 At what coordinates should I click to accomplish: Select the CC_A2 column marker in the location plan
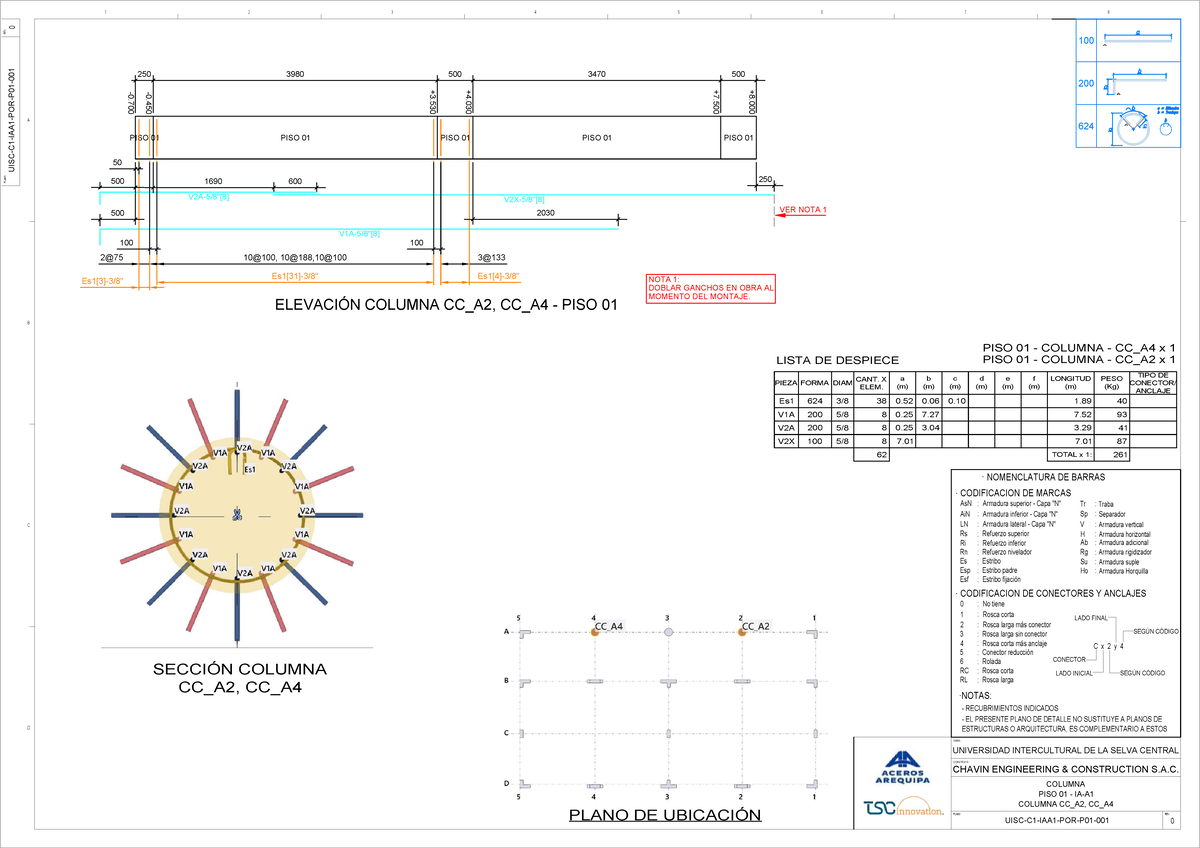tap(740, 632)
